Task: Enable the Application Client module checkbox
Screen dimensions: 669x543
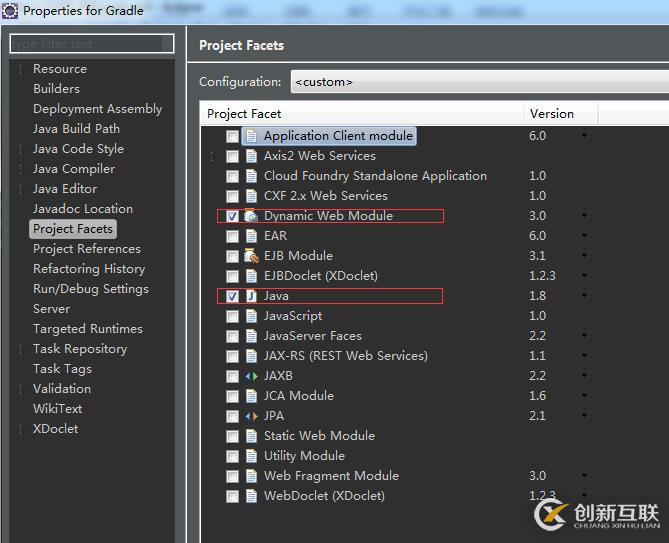Action: click(x=232, y=136)
